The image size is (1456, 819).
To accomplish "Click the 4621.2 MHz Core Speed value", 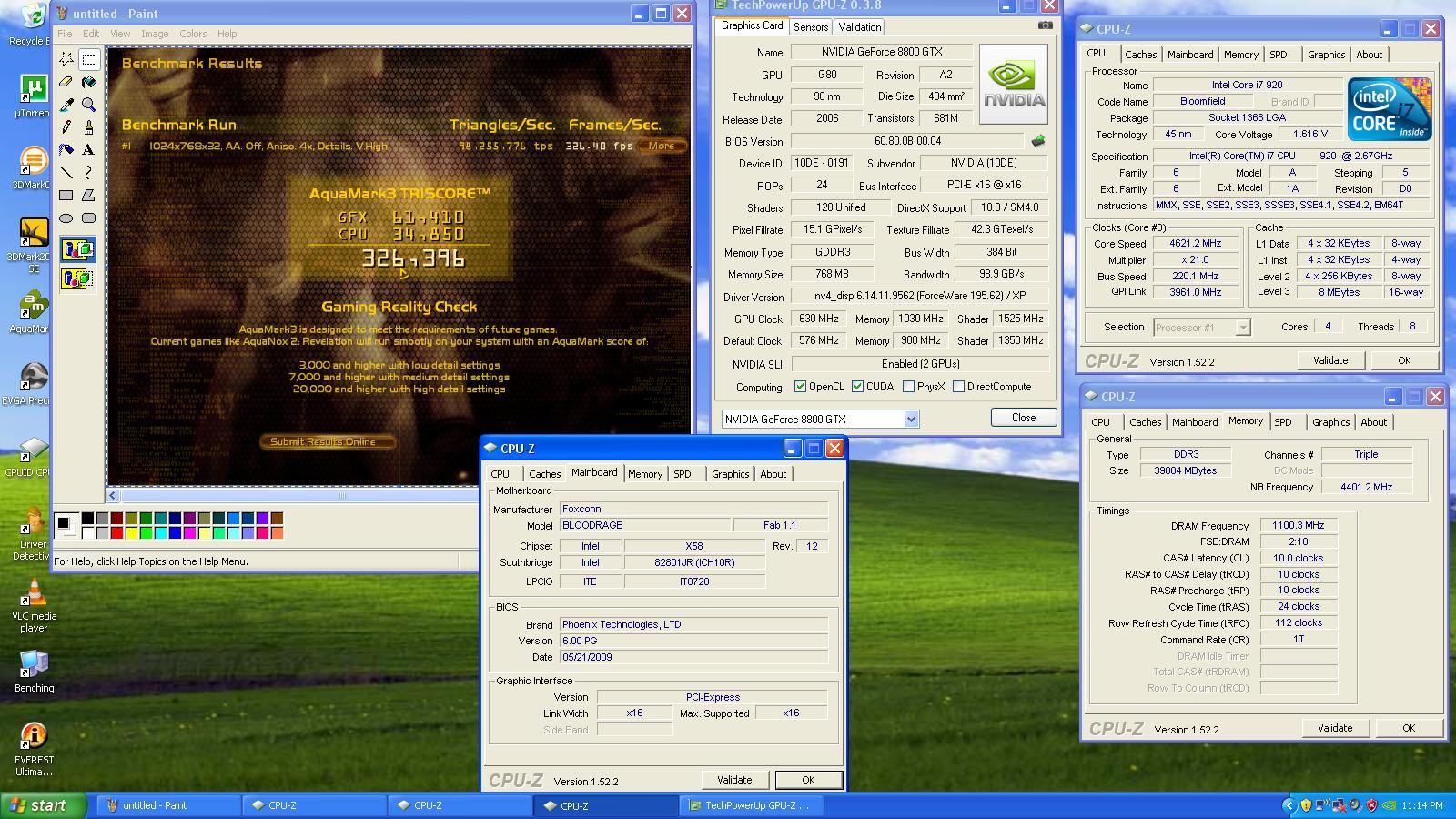I will coord(1198,243).
